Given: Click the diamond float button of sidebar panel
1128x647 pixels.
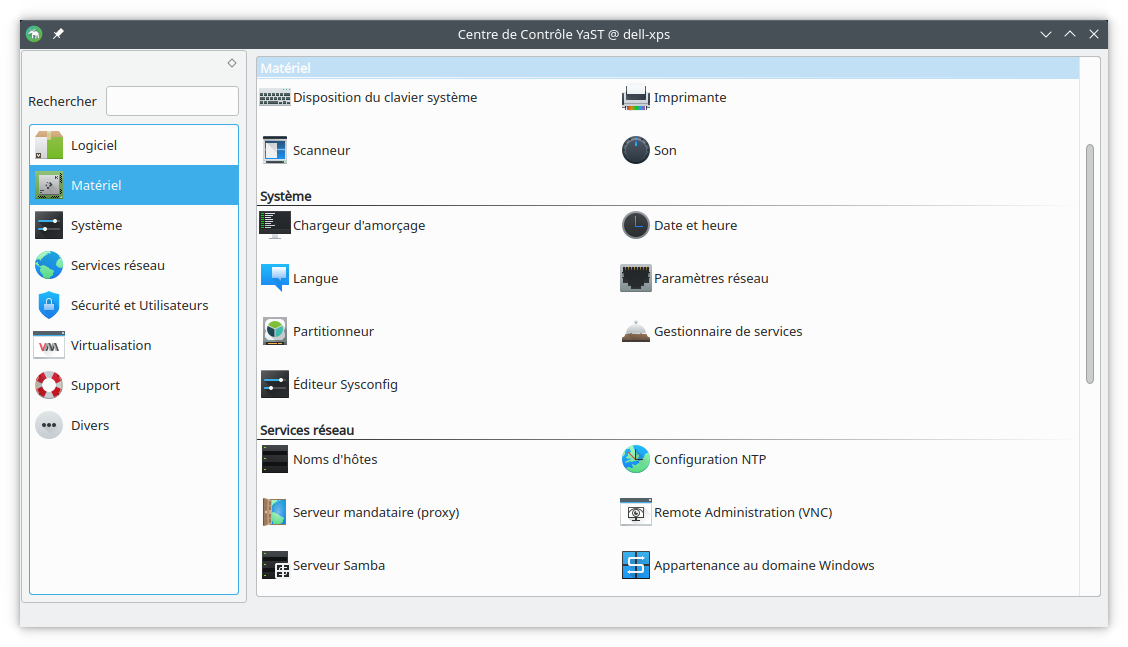Looking at the screenshot, I should 232,63.
